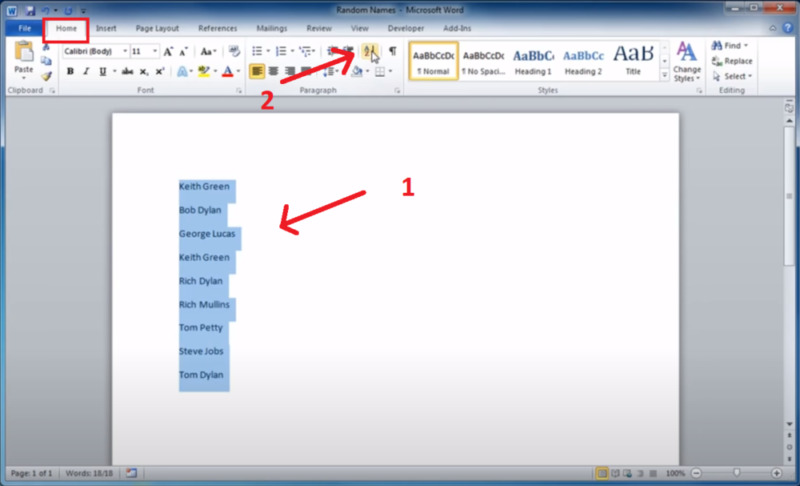Open Word Help question mark icon
800x486 pixels.
(x=788, y=29)
